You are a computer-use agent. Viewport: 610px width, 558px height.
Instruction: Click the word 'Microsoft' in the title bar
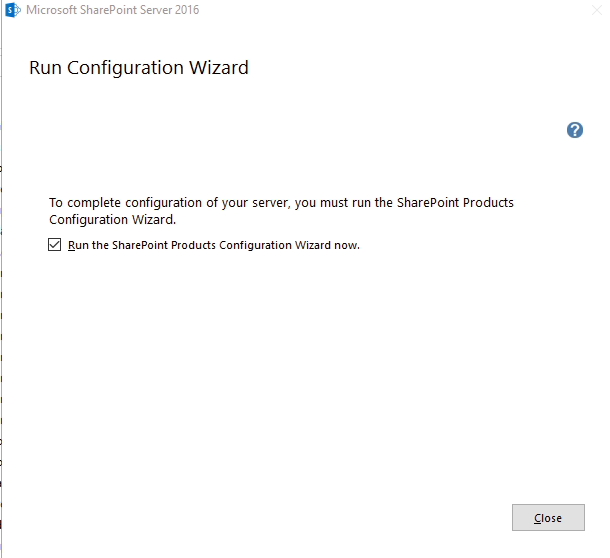[x=51, y=10]
